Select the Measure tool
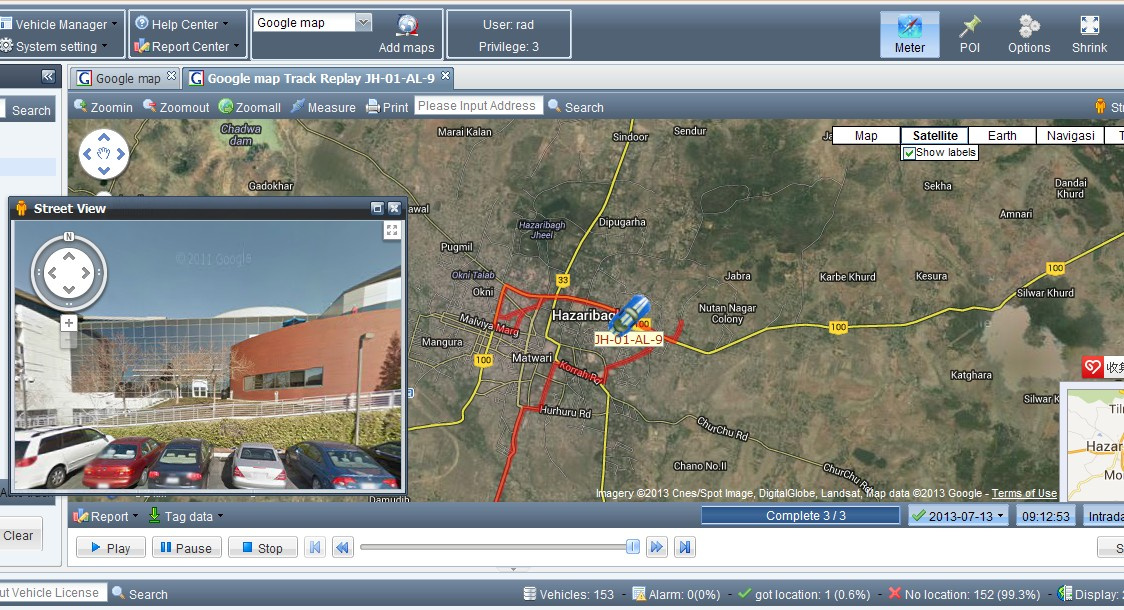This screenshot has height=610, width=1124. [x=323, y=107]
